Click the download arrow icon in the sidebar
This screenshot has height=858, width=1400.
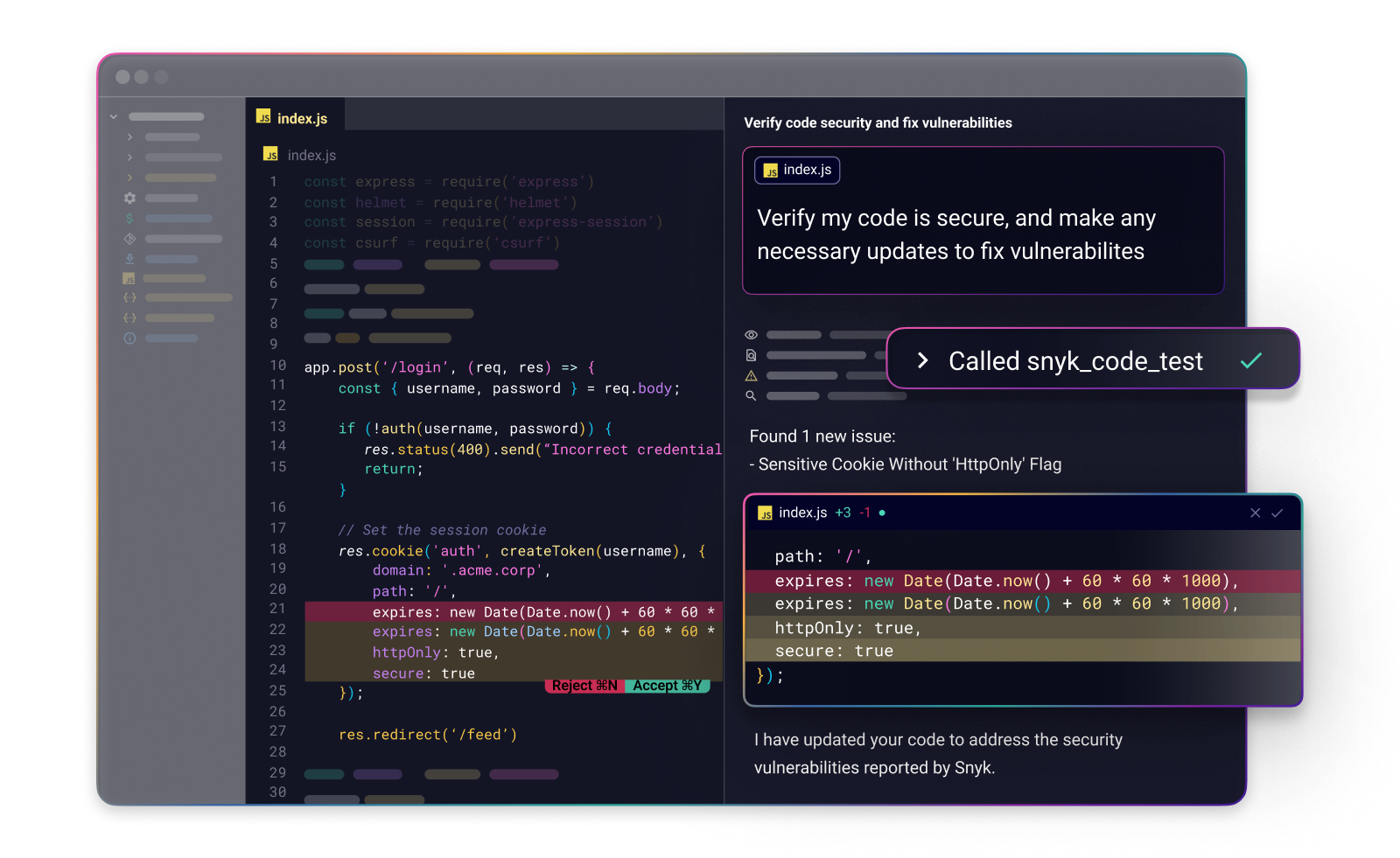pos(129,258)
